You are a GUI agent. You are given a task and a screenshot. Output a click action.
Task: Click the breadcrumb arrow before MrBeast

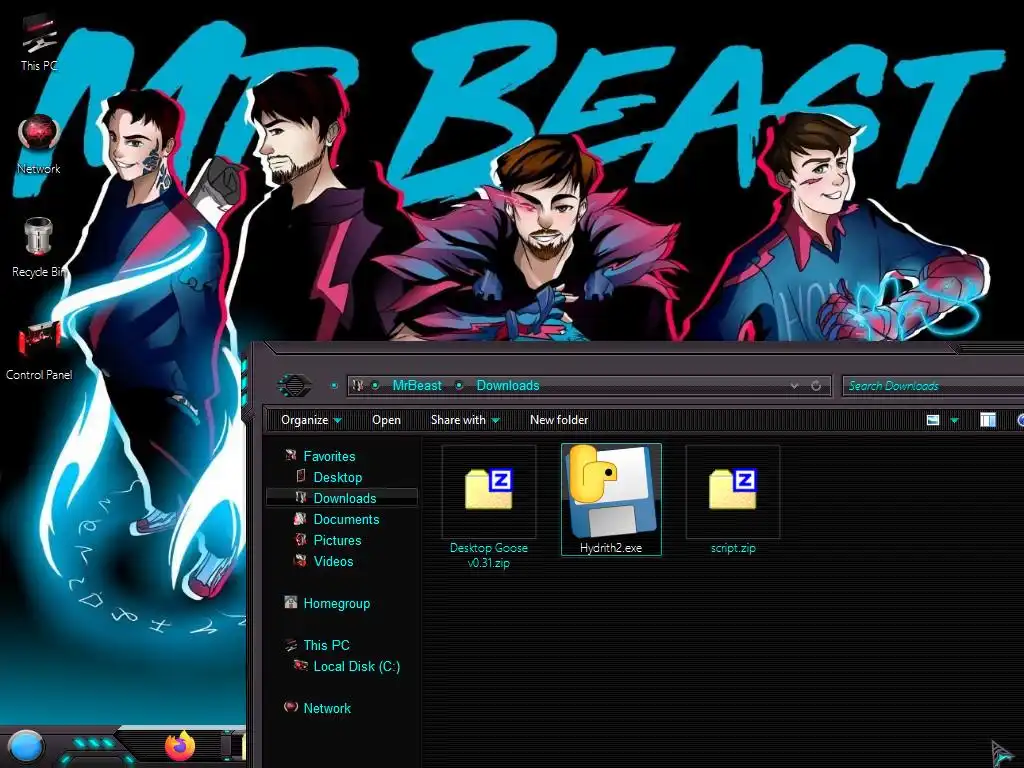pyautogui.click(x=376, y=385)
